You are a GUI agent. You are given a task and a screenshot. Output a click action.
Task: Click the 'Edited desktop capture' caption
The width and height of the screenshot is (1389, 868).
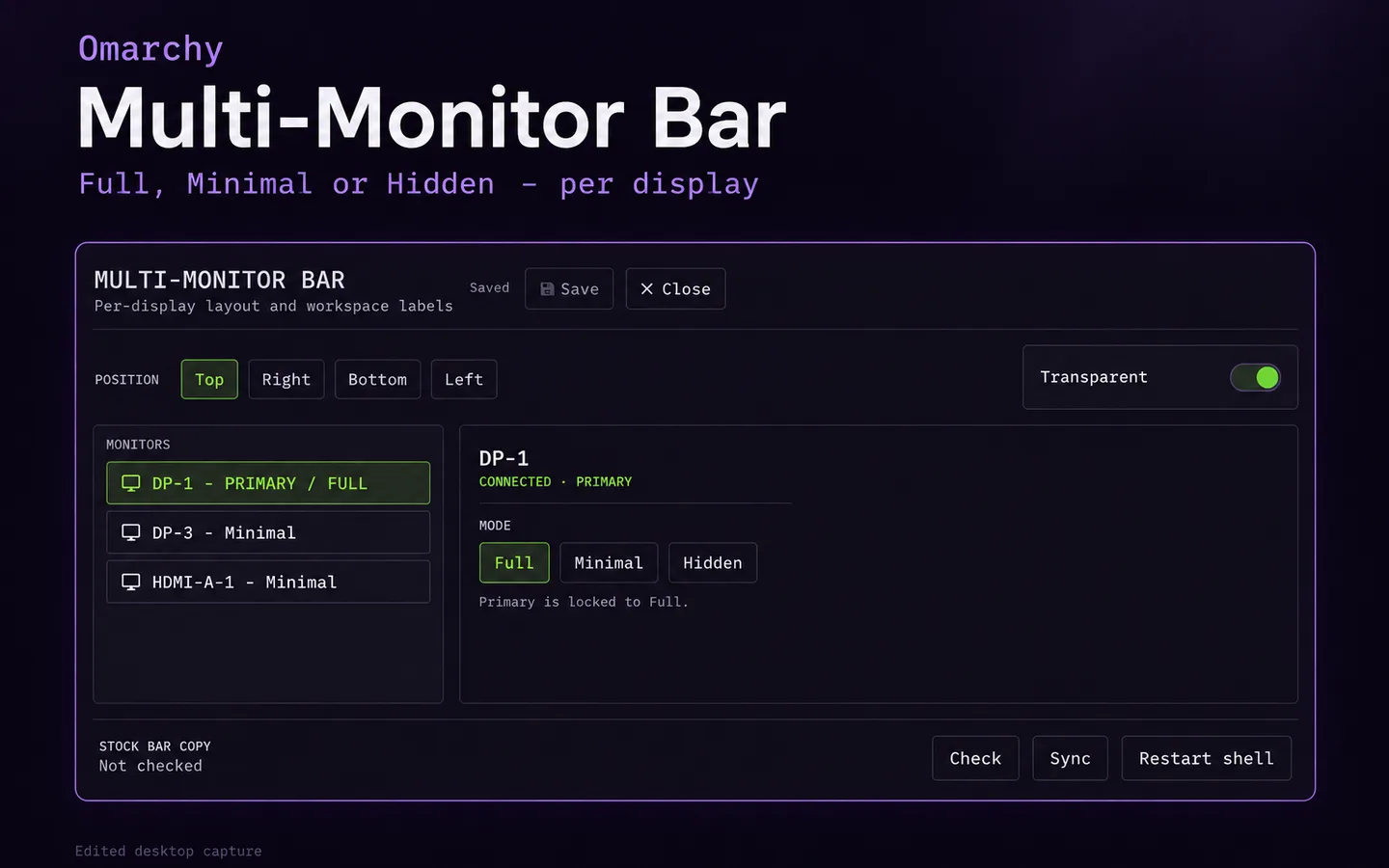(x=169, y=851)
